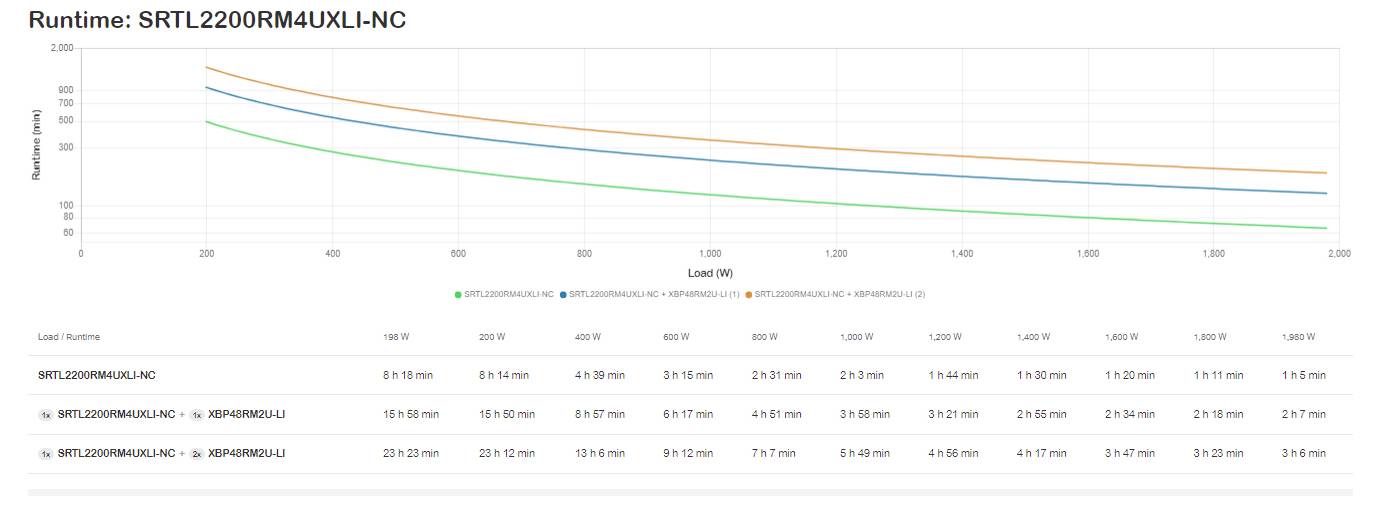Click the Runtime: SRTL2200RM4UXLI-NC heading
Screen dimensions: 1380x506
[x=217, y=19]
